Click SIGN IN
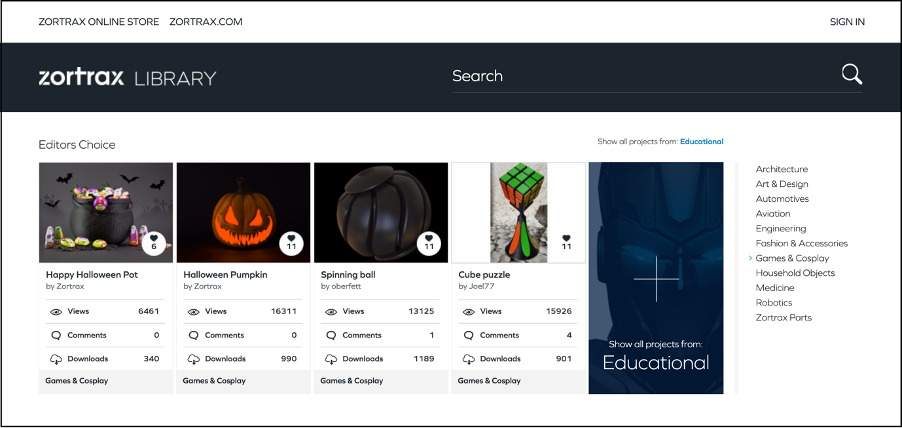This screenshot has height=428, width=902. click(847, 22)
